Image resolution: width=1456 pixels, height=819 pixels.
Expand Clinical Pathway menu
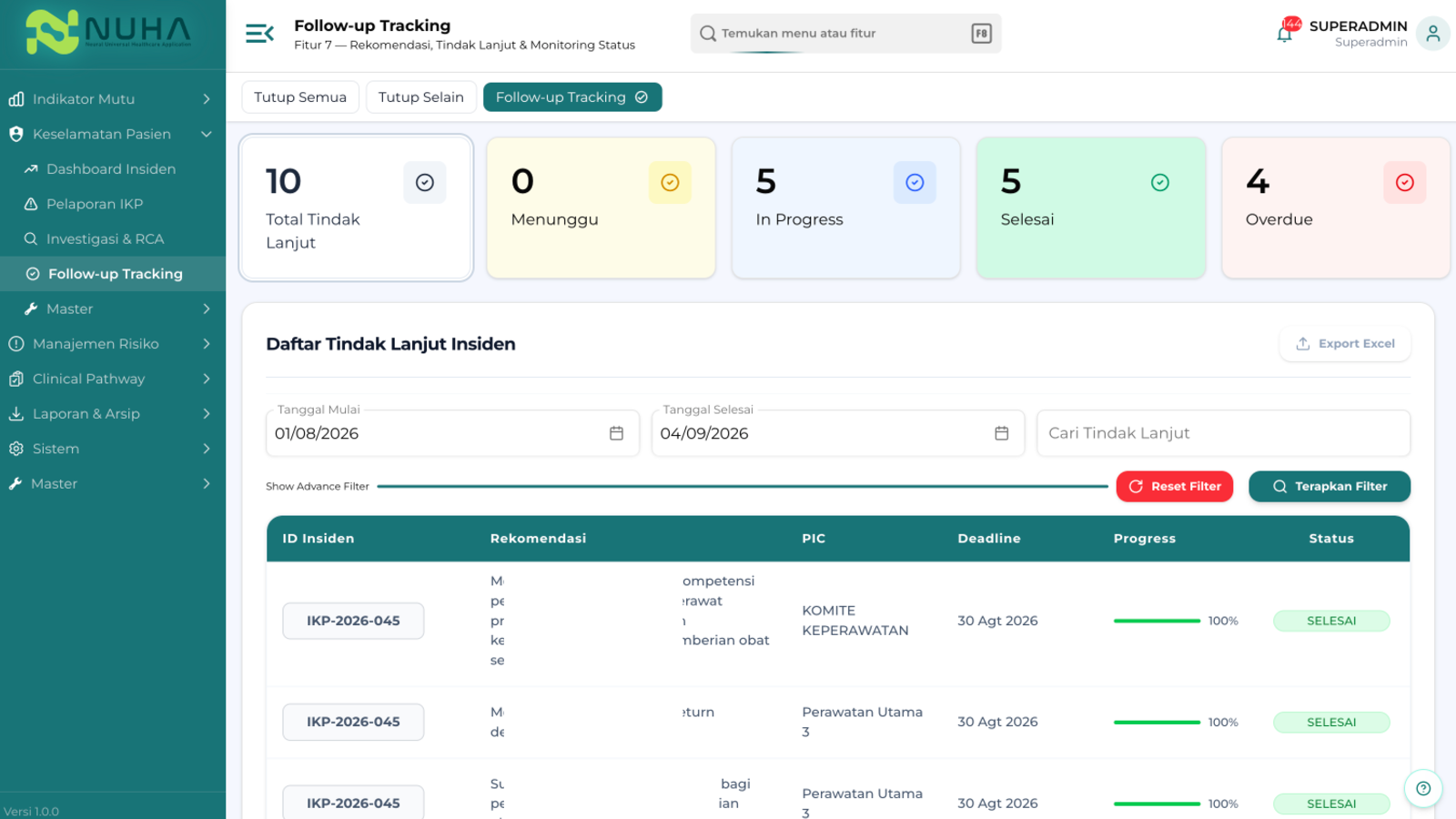pyautogui.click(x=113, y=379)
